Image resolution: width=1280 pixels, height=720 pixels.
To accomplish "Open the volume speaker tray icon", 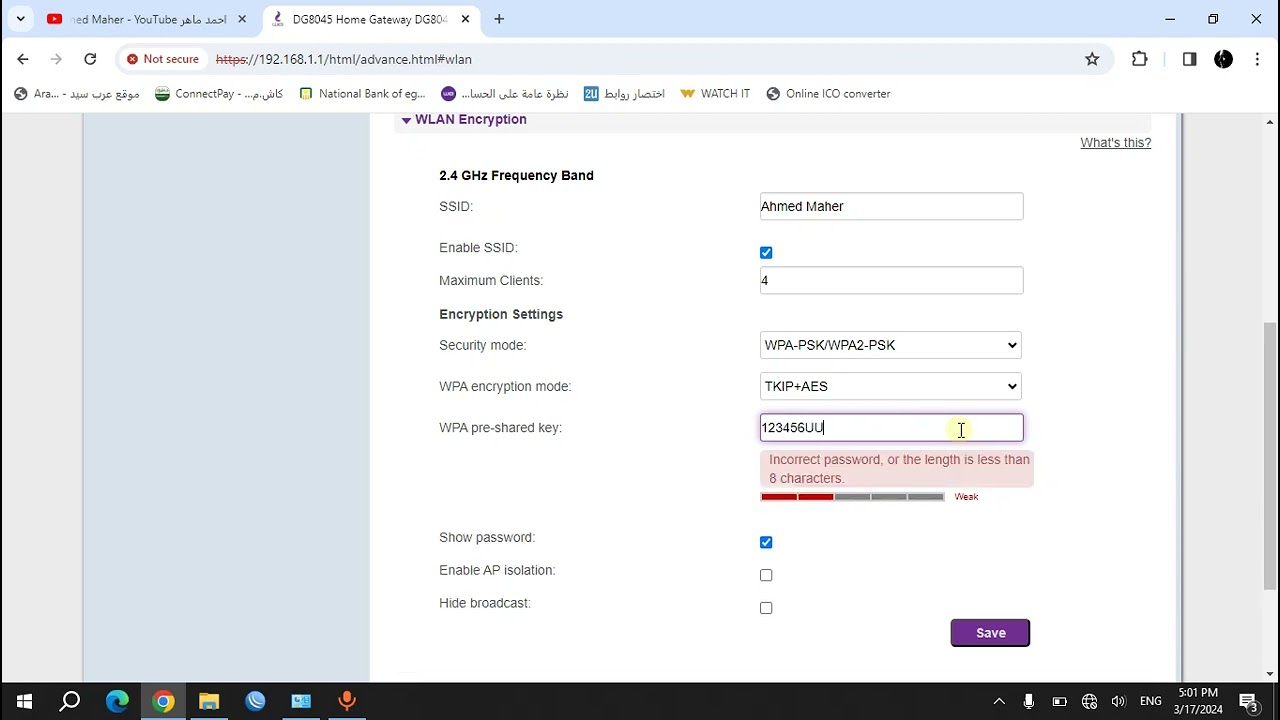I will [1118, 701].
